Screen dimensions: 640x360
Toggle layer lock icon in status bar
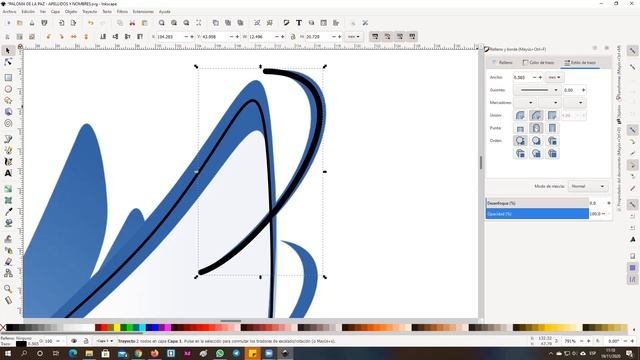click(x=86, y=341)
